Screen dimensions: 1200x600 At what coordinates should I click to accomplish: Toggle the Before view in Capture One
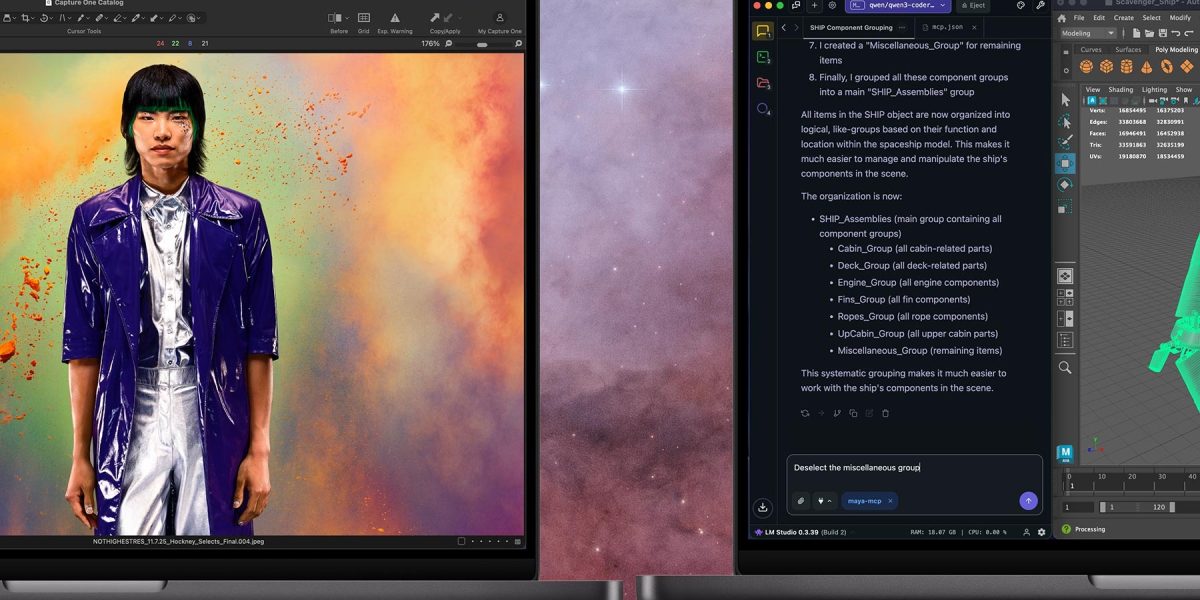click(337, 17)
